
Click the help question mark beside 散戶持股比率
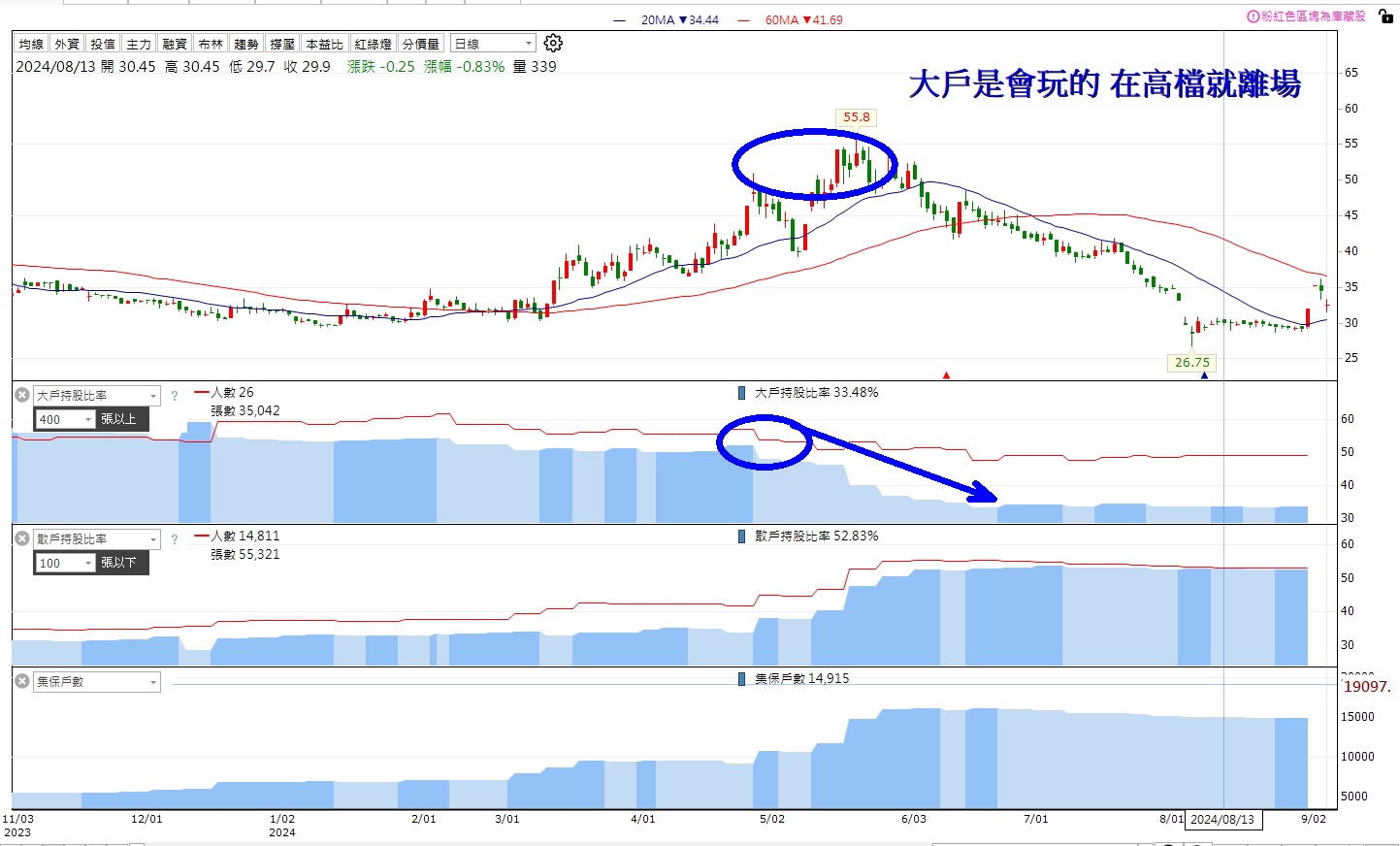click(x=175, y=538)
